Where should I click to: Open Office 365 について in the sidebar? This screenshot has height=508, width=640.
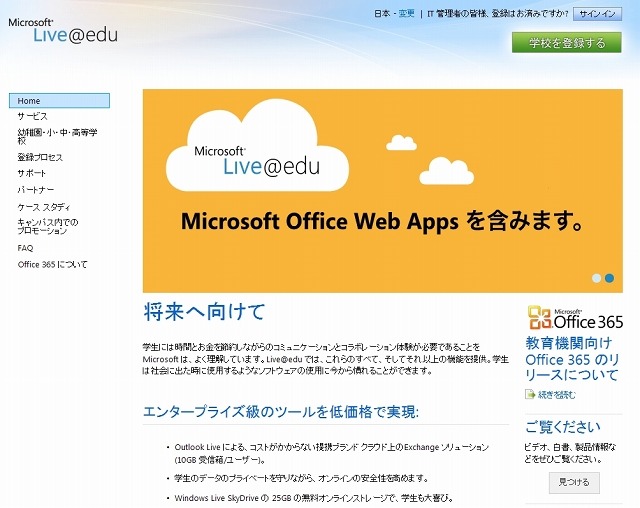52,264
